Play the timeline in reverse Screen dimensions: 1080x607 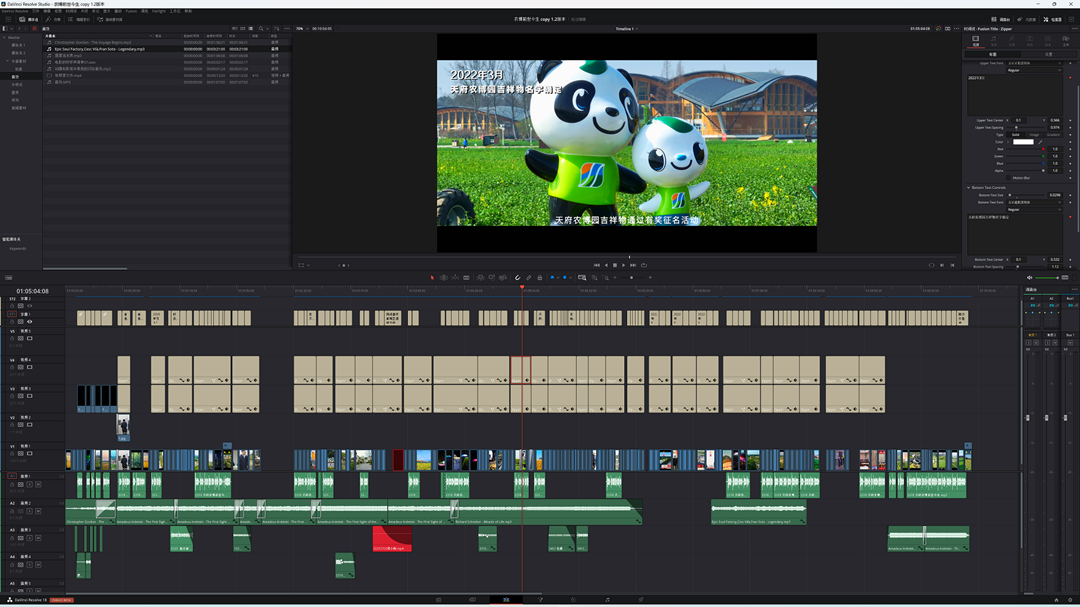606,265
